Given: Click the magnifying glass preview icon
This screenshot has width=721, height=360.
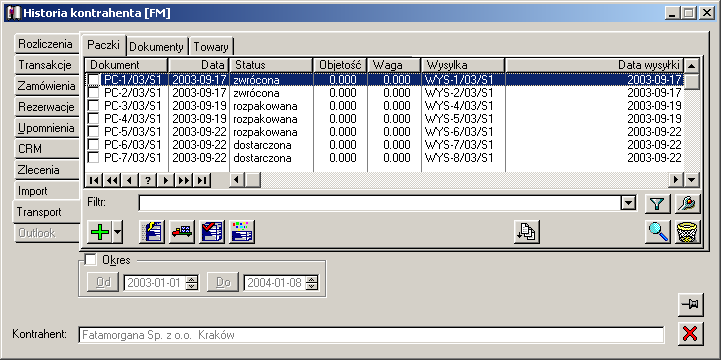Looking at the screenshot, I should 658,232.
